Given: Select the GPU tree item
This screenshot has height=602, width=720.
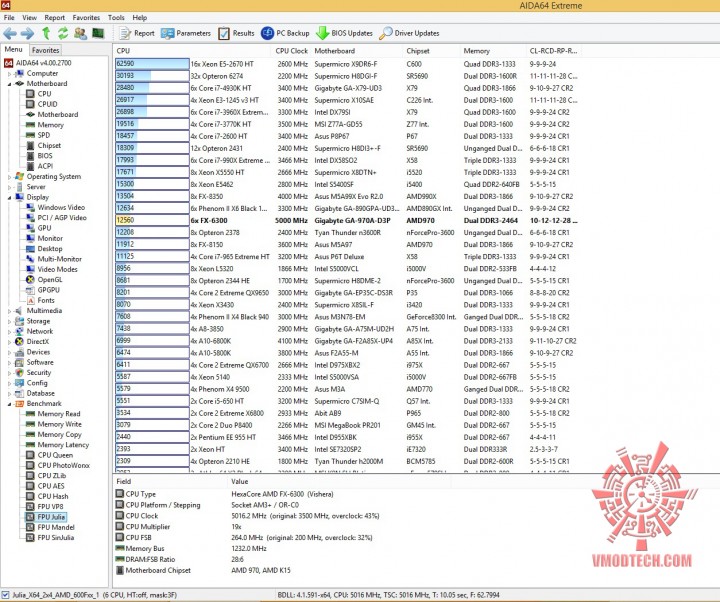Looking at the screenshot, I should coord(45,228).
